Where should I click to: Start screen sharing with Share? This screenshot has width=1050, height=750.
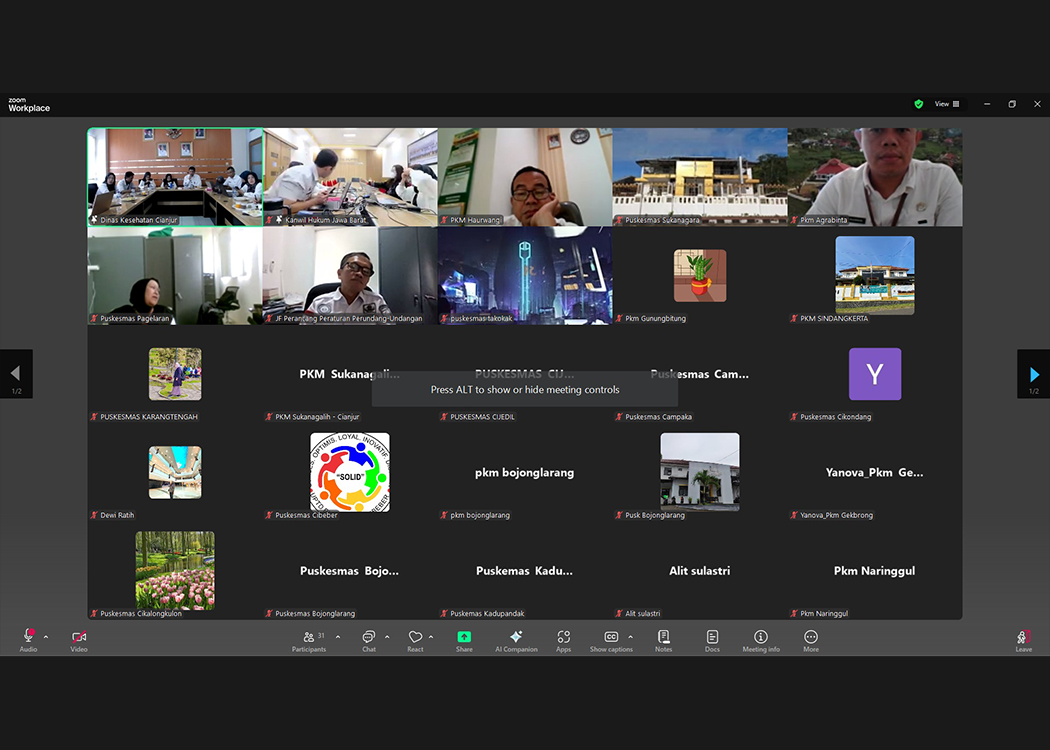464,639
